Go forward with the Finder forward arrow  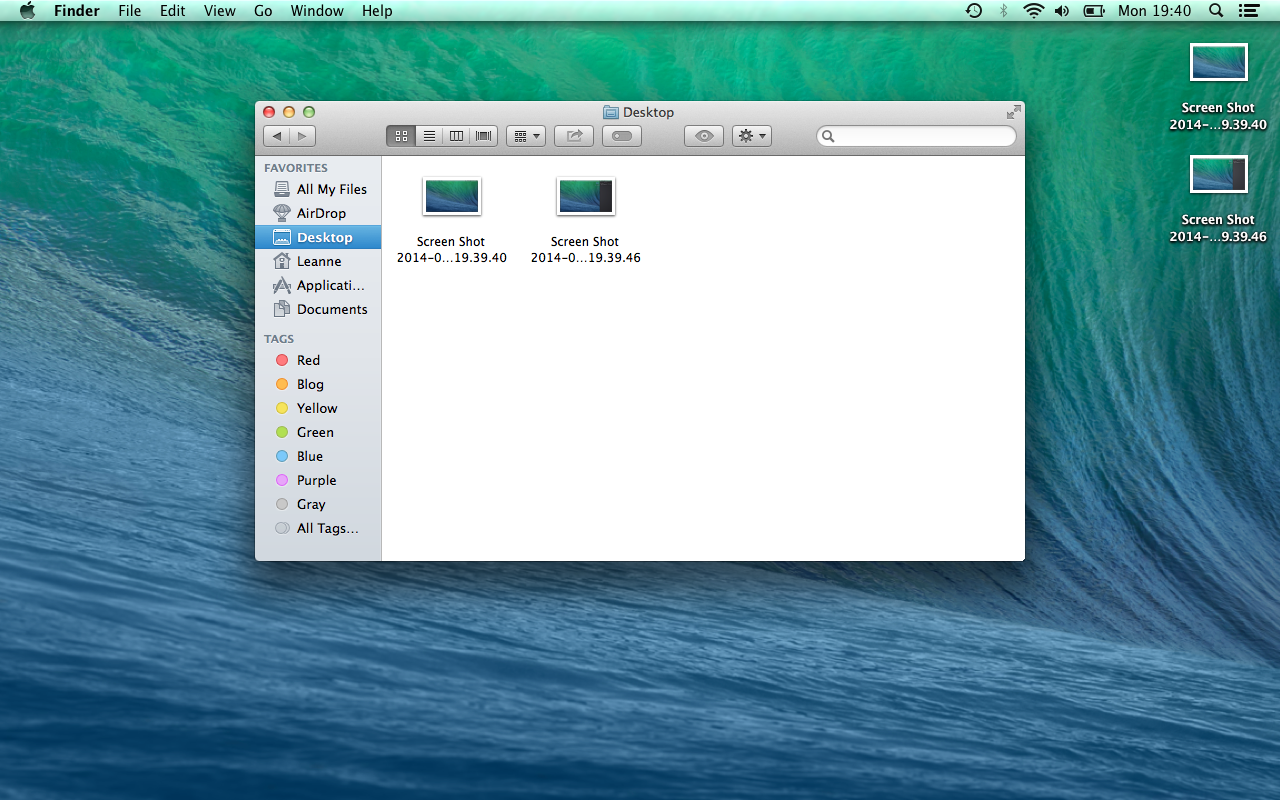coord(303,136)
